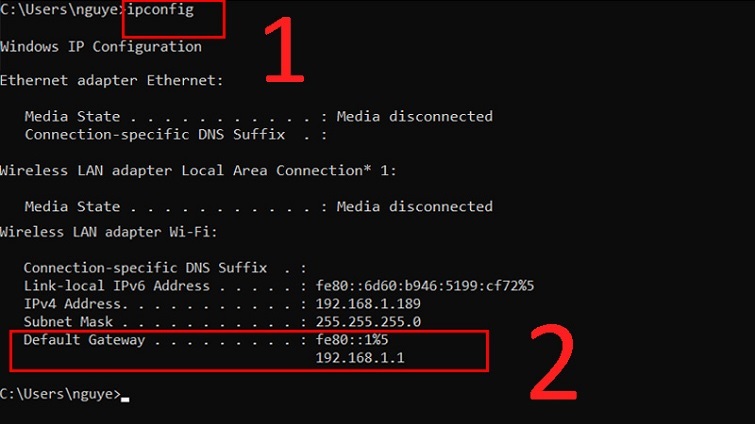The image size is (755, 424).
Task: Place cursor at the bottom command prompt
Action: (125, 394)
